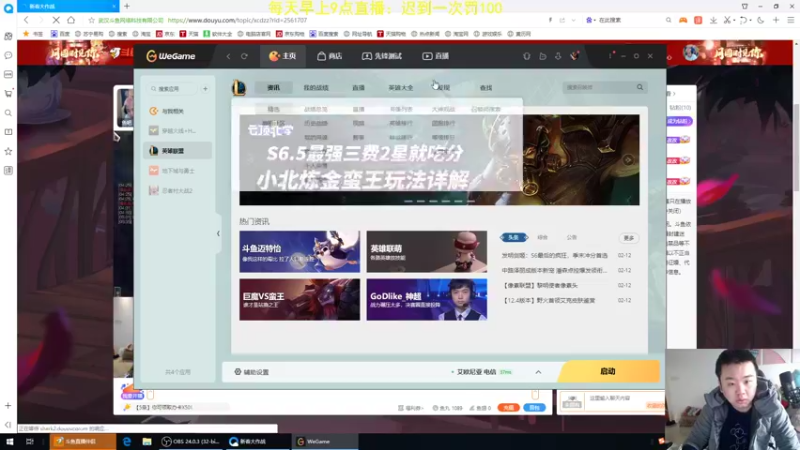Open the 直播 game sub-tab
Viewport: 800px width, 450px height.
click(358, 88)
